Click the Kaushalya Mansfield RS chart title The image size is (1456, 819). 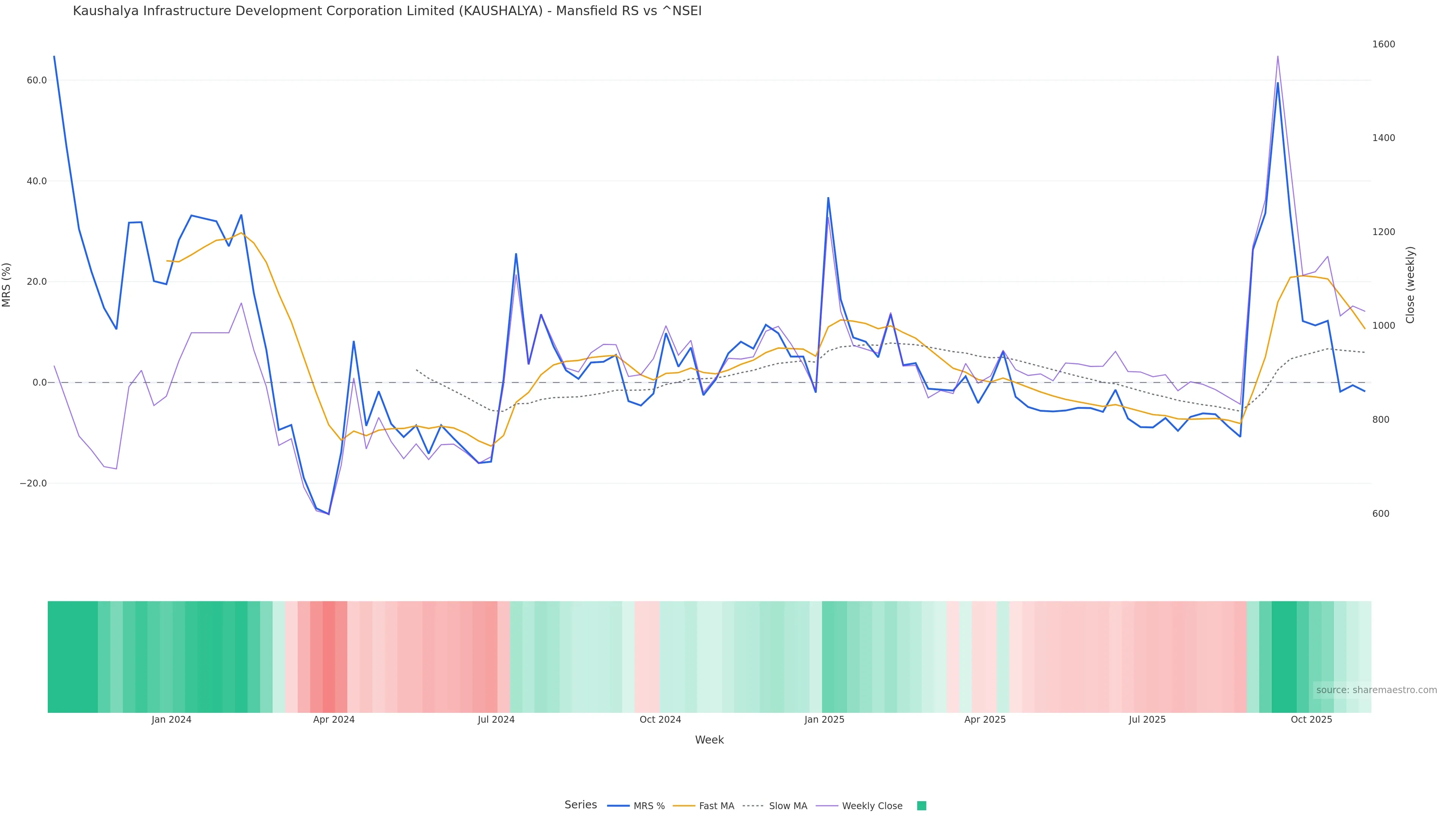click(387, 11)
